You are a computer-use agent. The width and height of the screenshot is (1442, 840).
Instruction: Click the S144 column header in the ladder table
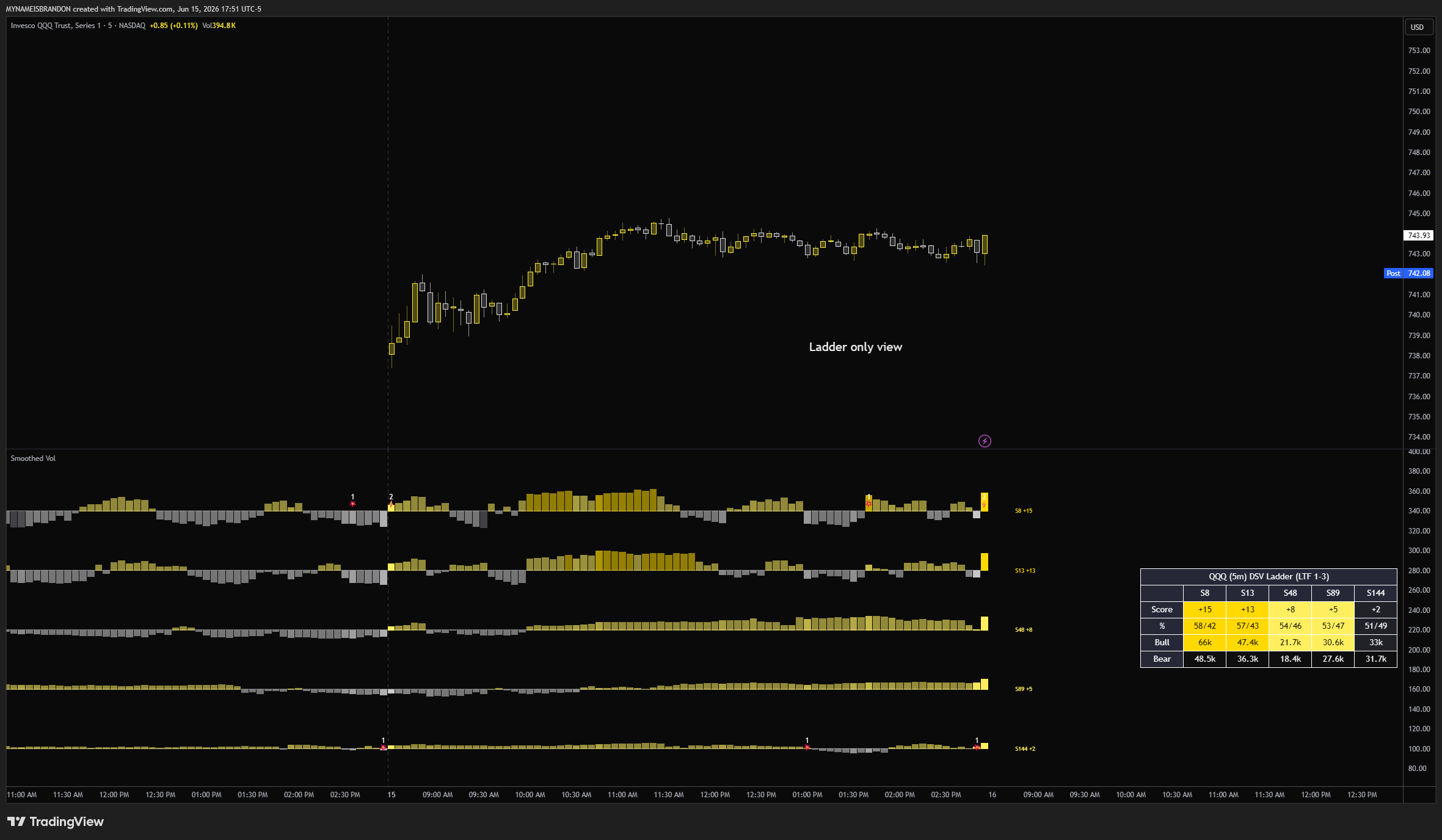(x=1375, y=593)
